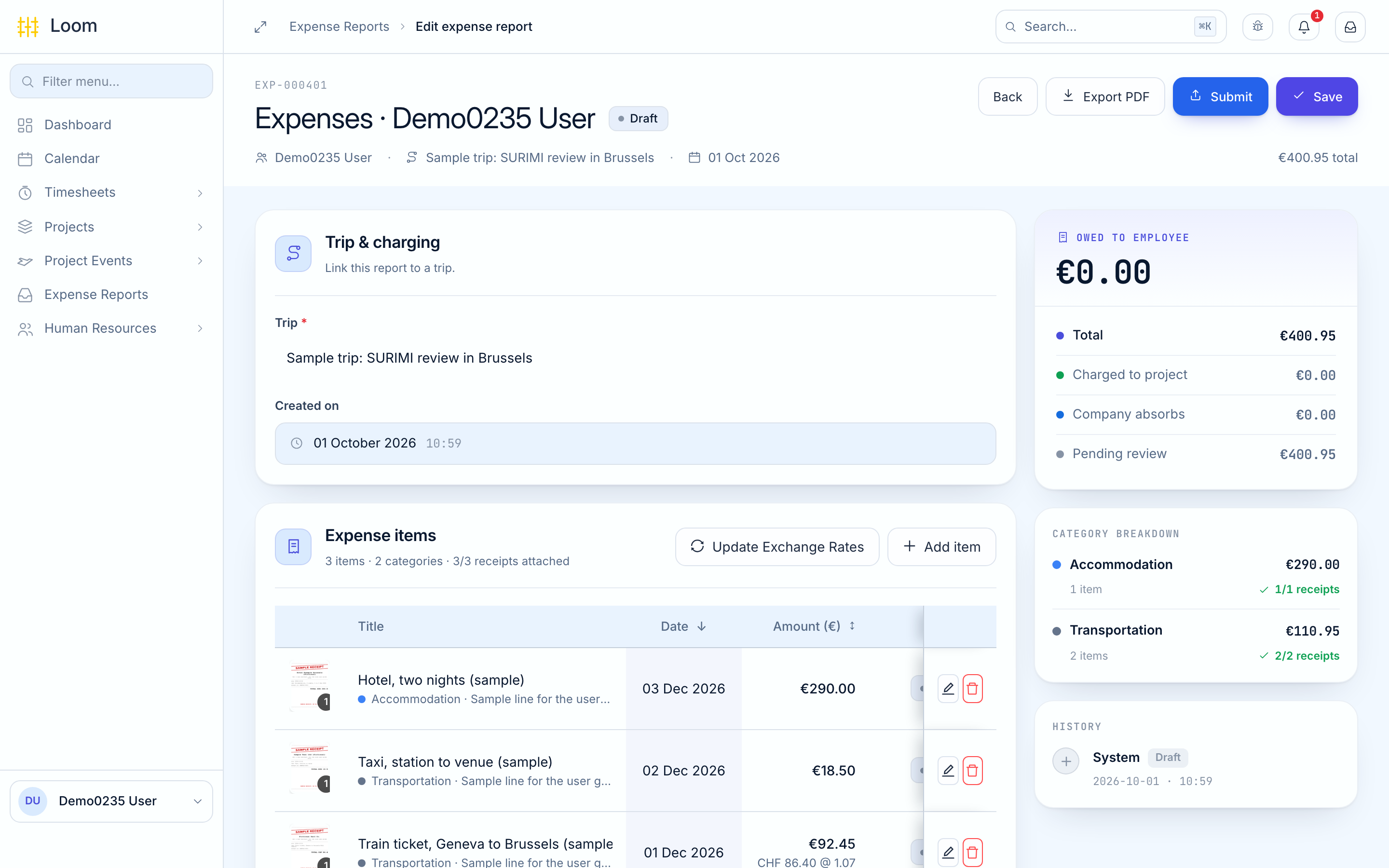Edit the Hotel, two nights item

(948, 688)
